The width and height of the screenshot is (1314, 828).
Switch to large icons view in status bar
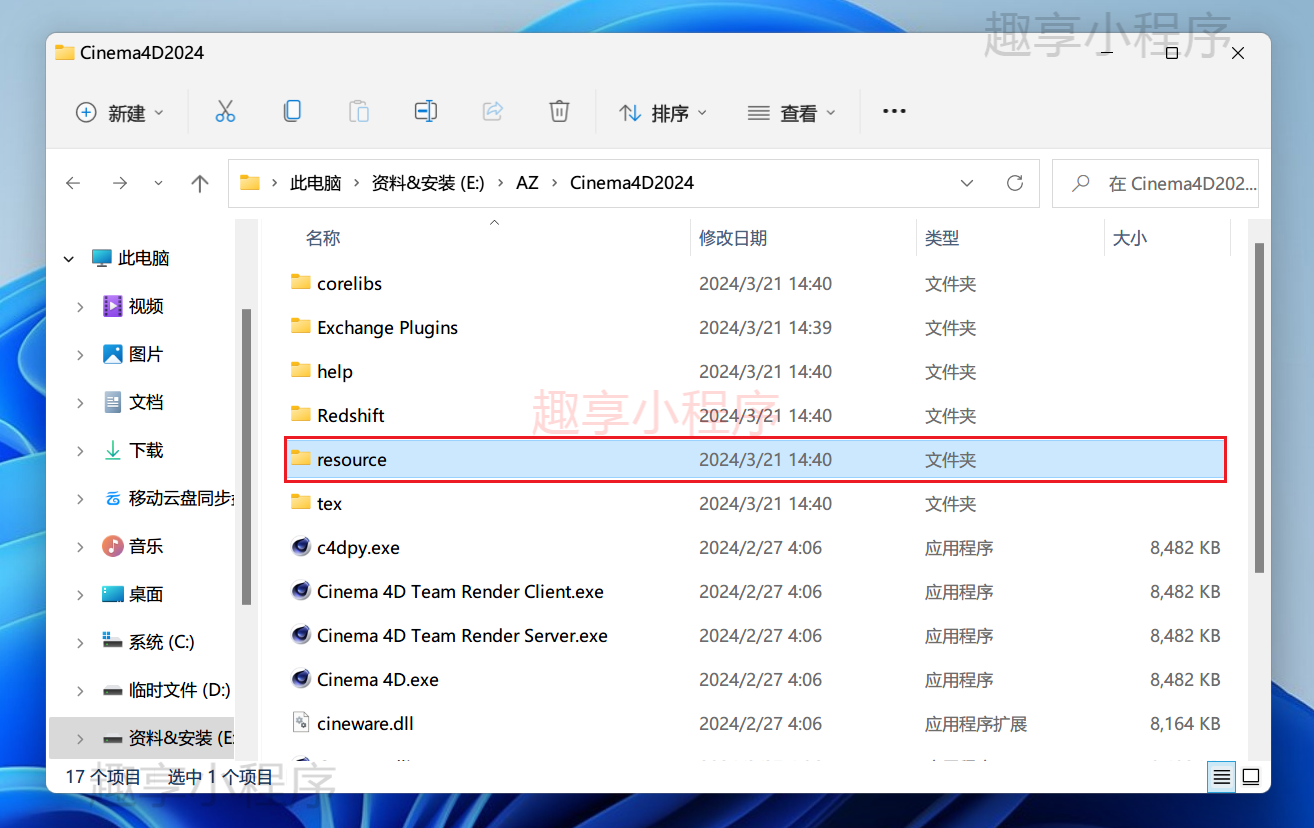[x=1250, y=776]
